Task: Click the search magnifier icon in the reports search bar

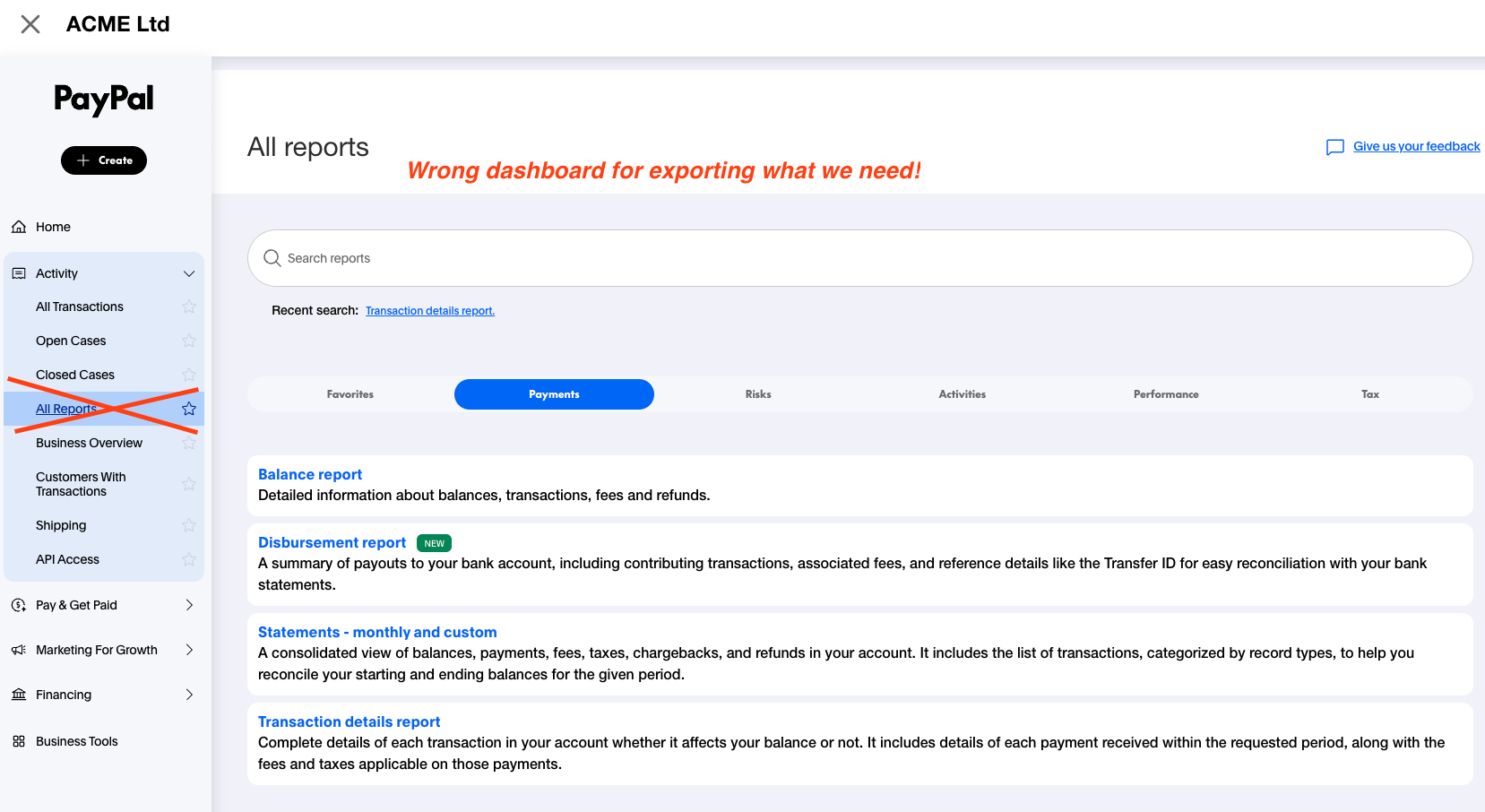Action: 272,258
